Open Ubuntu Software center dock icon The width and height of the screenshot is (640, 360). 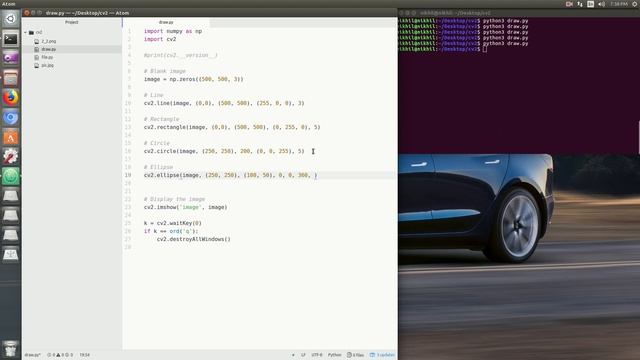tap(11, 138)
